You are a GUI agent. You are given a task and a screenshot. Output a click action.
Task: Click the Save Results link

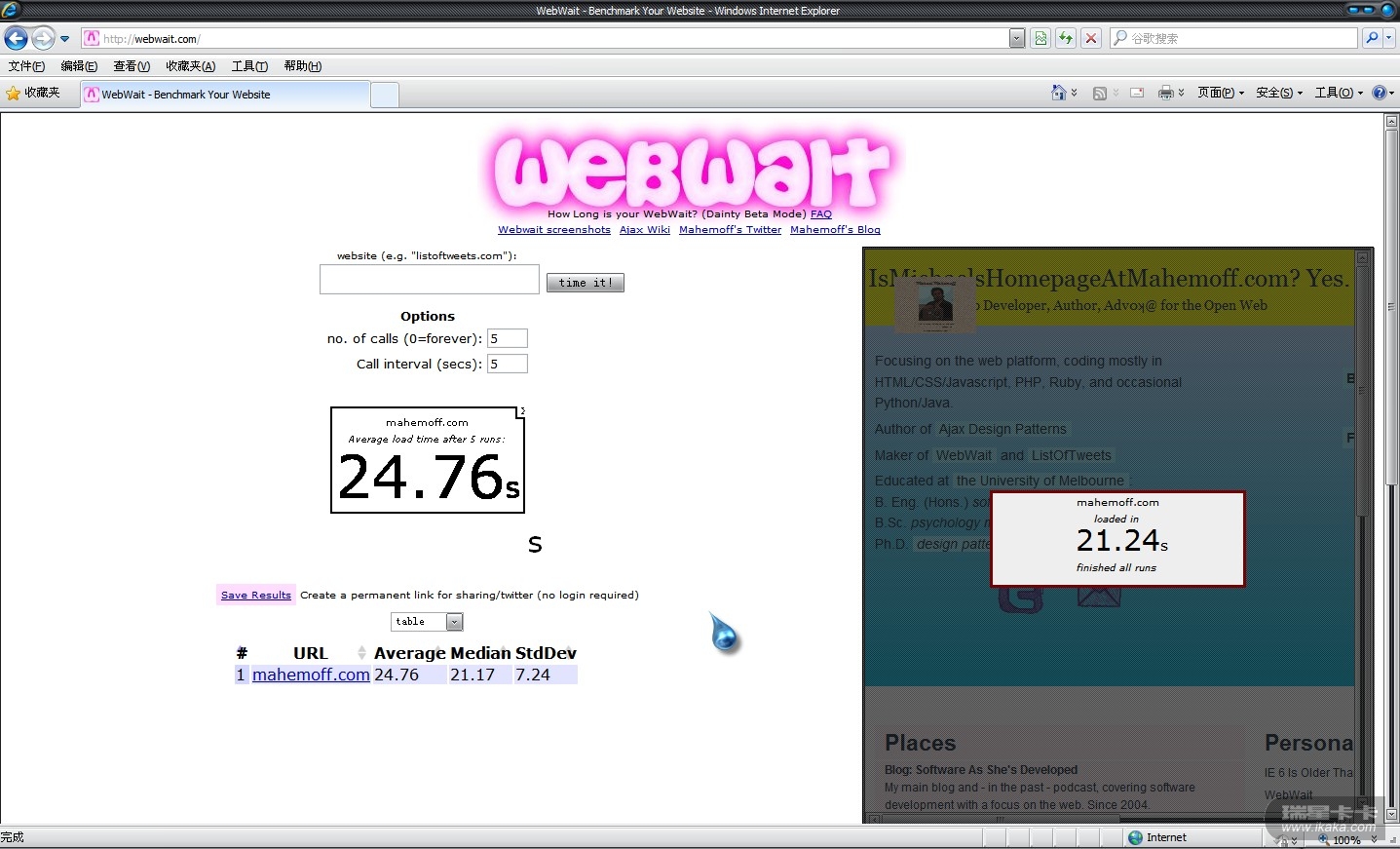click(x=256, y=596)
